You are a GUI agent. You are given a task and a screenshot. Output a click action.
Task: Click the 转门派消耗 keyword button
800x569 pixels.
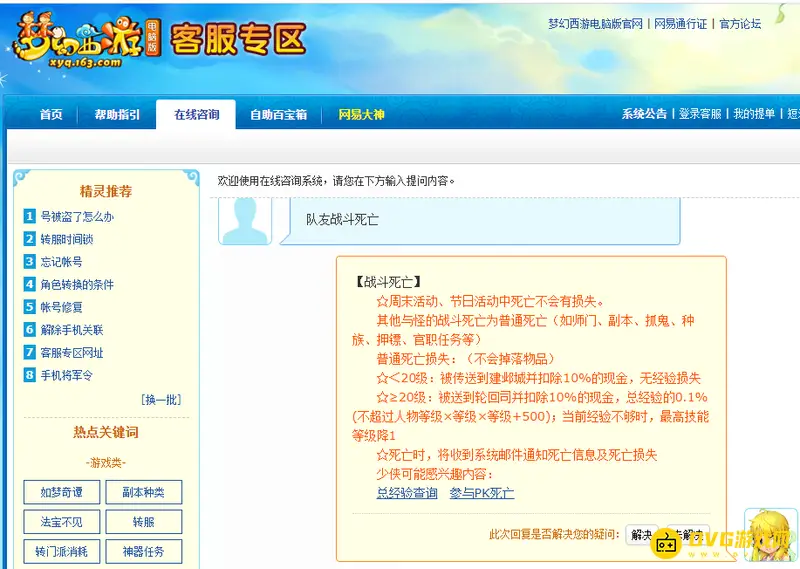click(62, 552)
